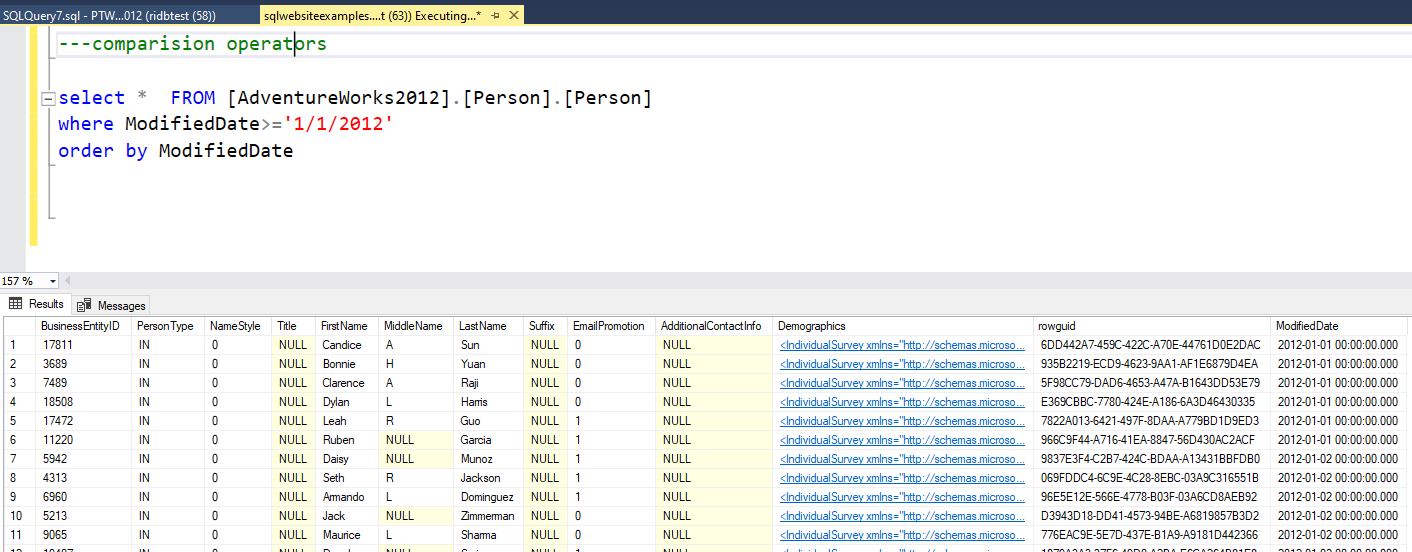This screenshot has height=552, width=1412.
Task: Switch to the Messages tab
Action: [112, 305]
